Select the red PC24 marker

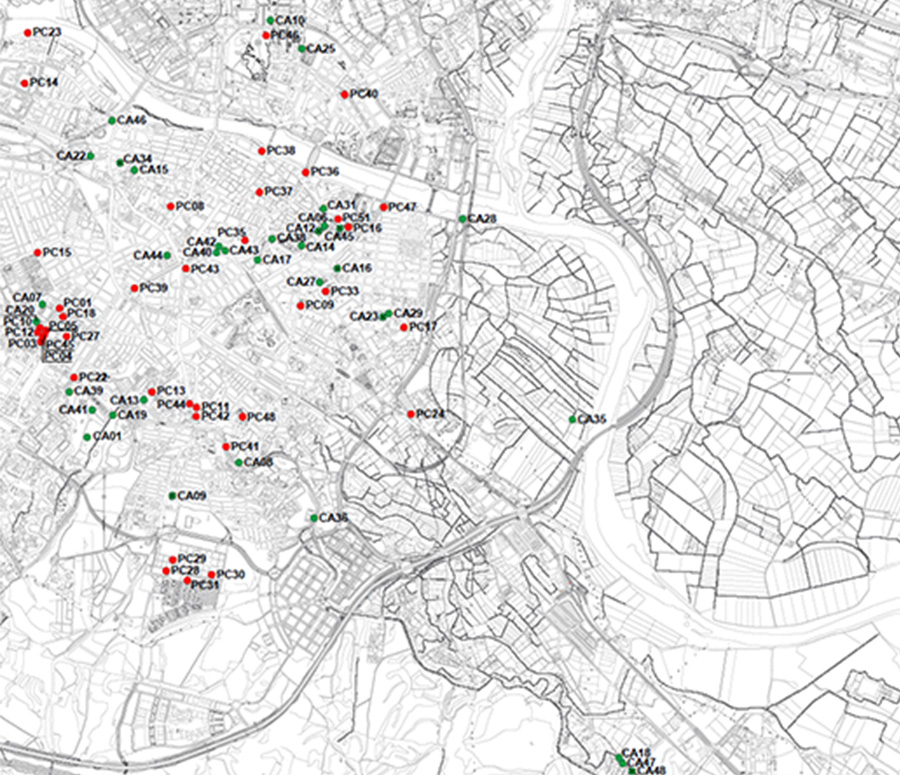[x=411, y=414]
